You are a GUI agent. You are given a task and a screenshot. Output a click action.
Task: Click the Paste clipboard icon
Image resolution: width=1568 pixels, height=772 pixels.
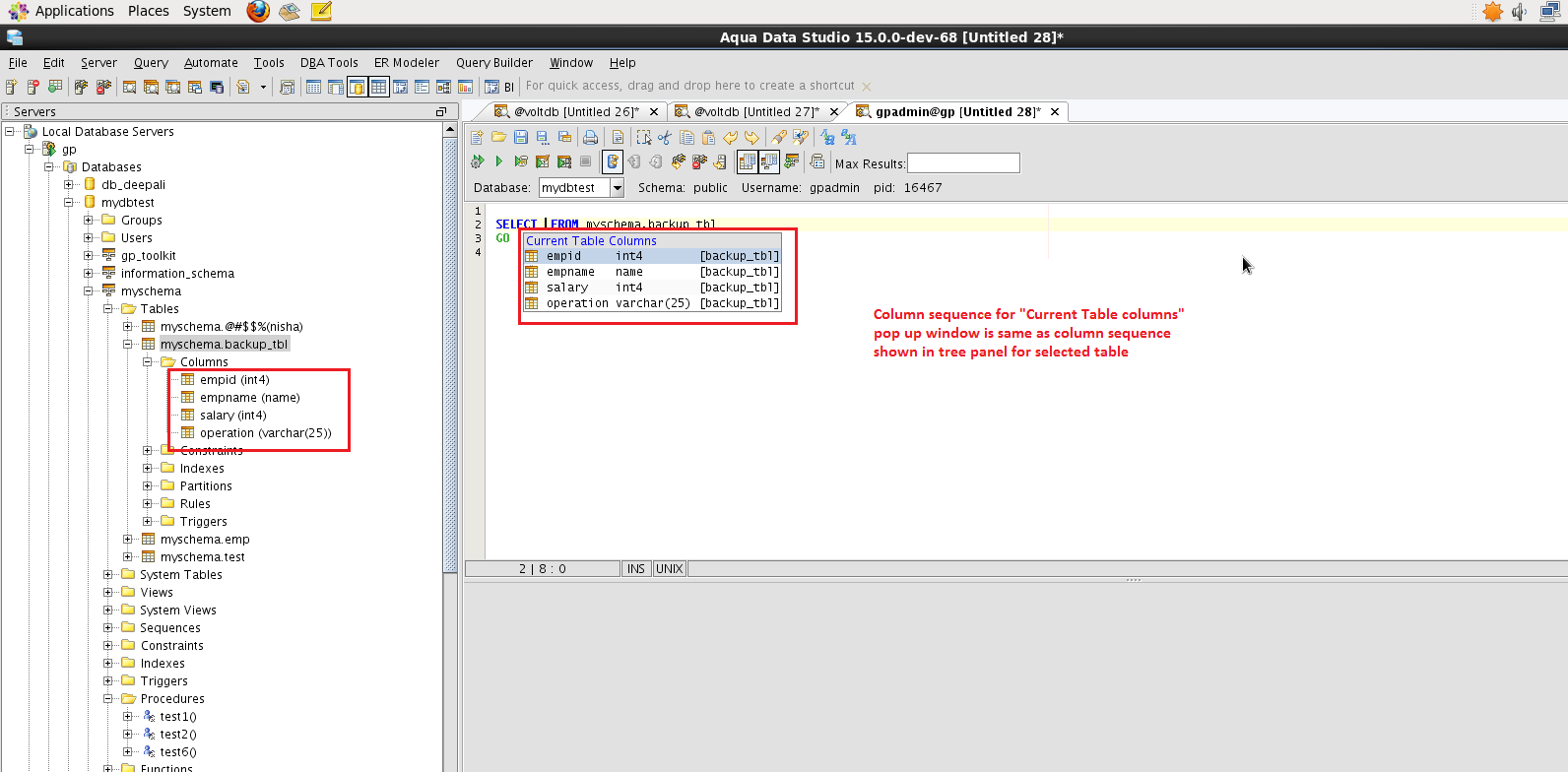click(x=708, y=138)
